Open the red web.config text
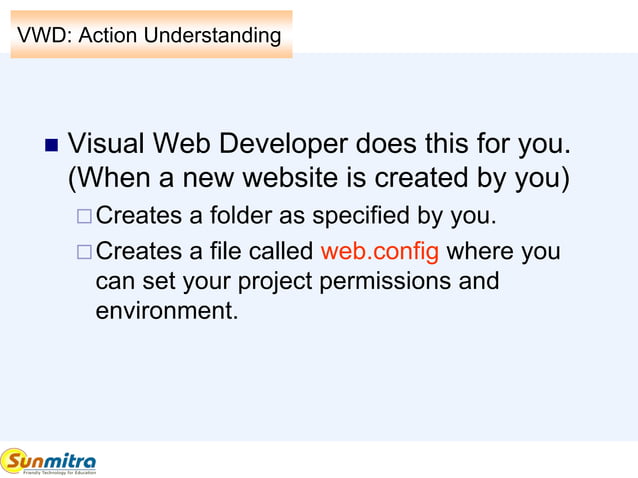This screenshot has width=638, height=478. (x=380, y=252)
